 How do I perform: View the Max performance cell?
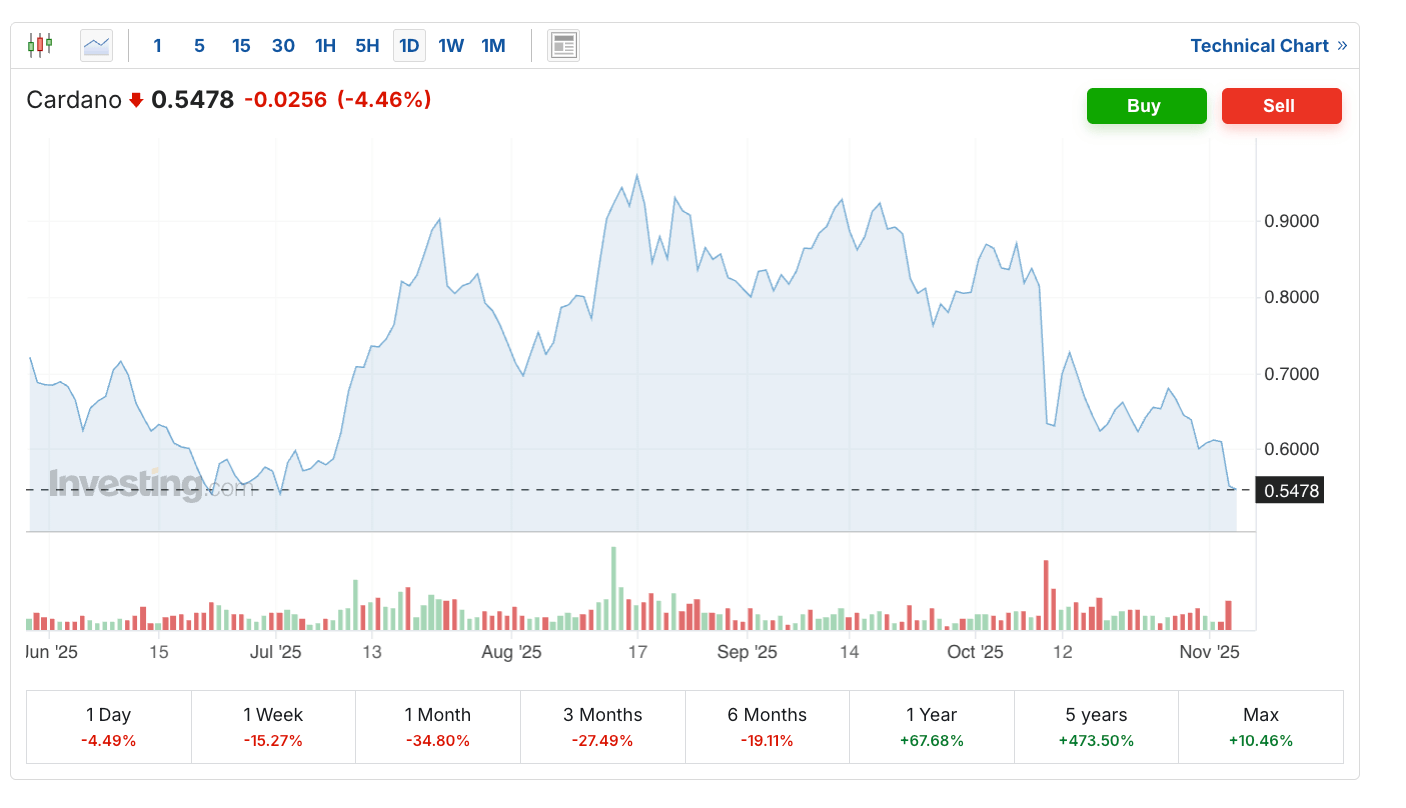[x=1260, y=726]
